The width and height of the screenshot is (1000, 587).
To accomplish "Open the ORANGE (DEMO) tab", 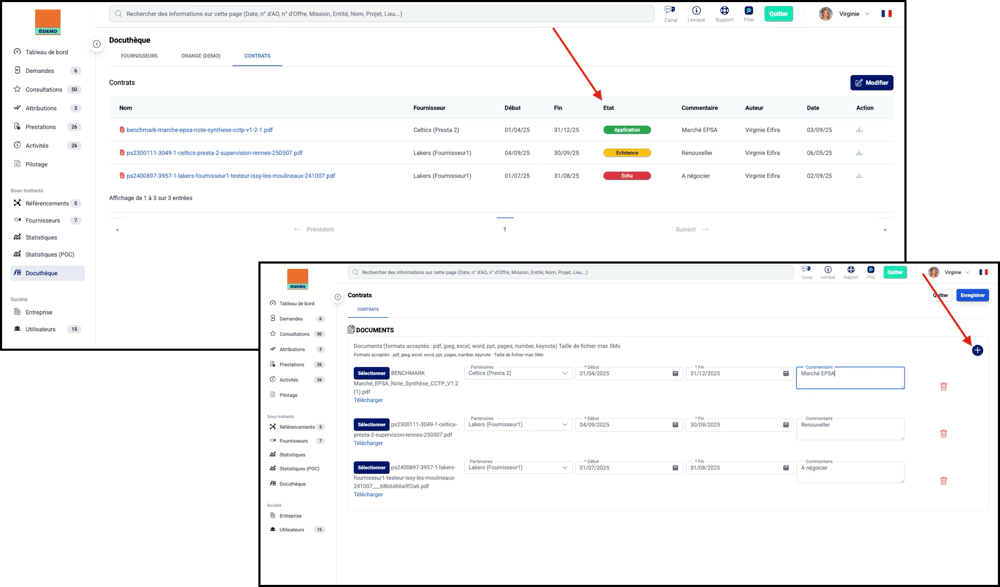I will (200, 56).
